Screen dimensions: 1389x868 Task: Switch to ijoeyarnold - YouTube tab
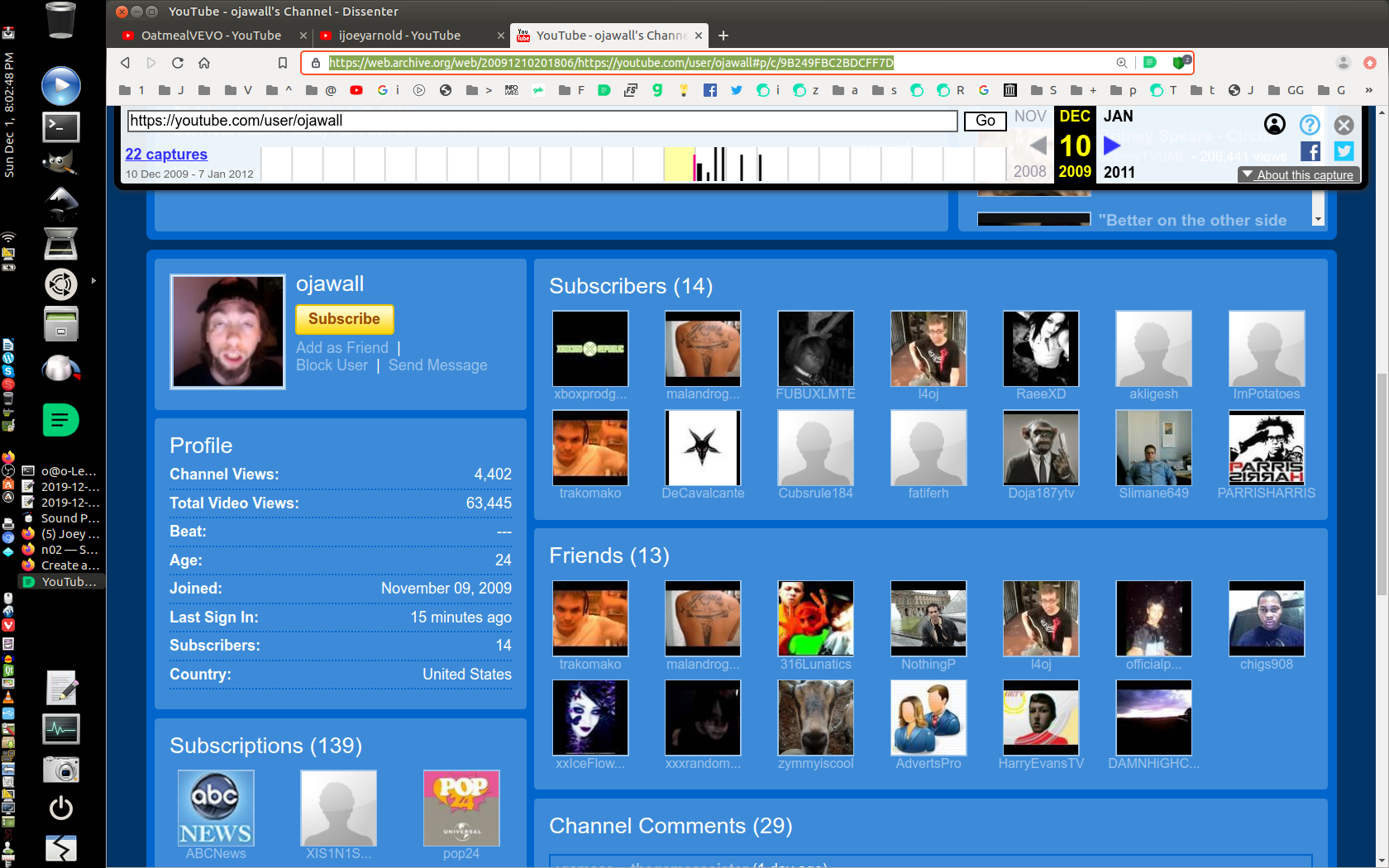click(x=399, y=36)
